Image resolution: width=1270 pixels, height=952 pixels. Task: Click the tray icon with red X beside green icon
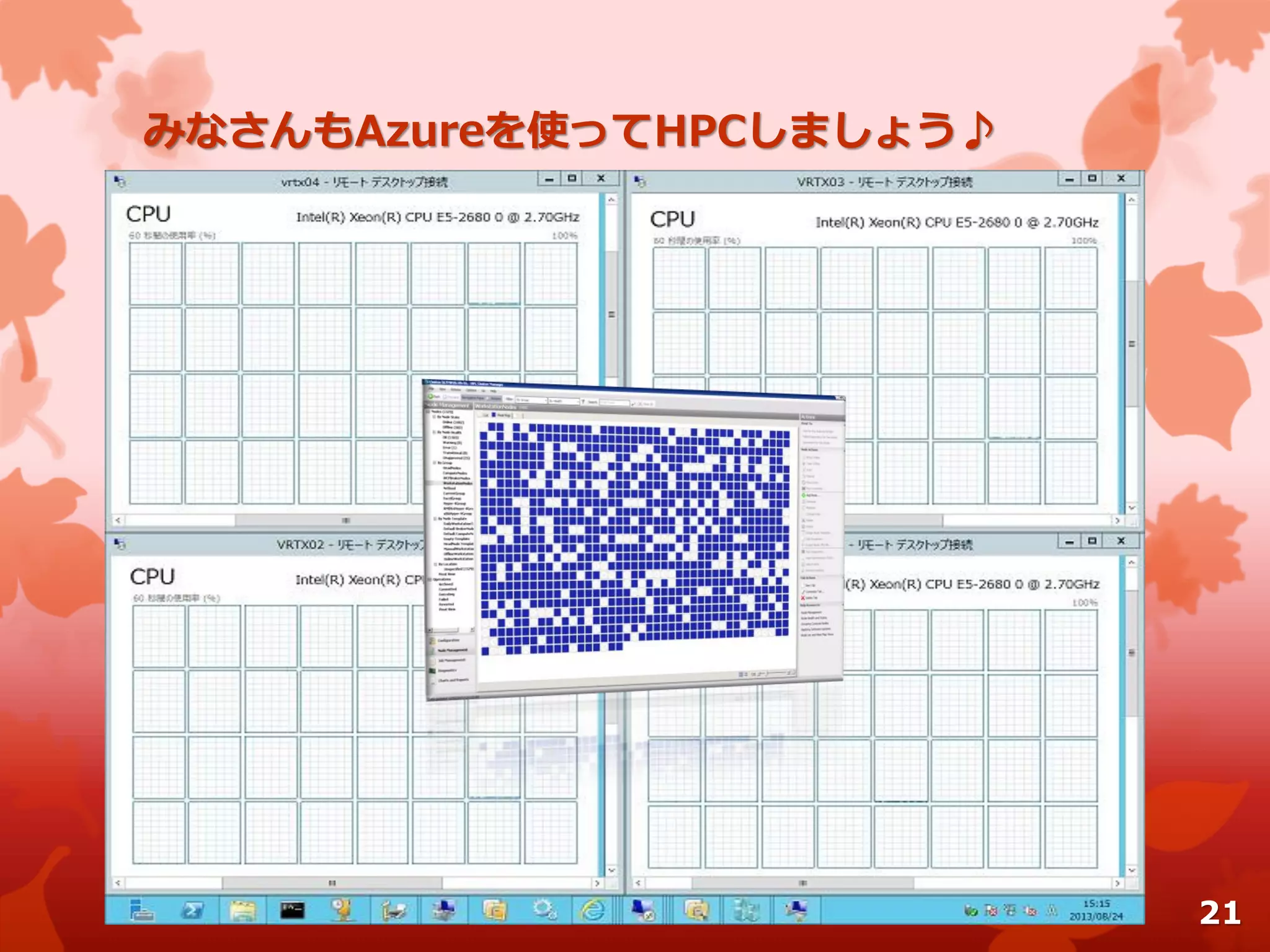(x=990, y=910)
